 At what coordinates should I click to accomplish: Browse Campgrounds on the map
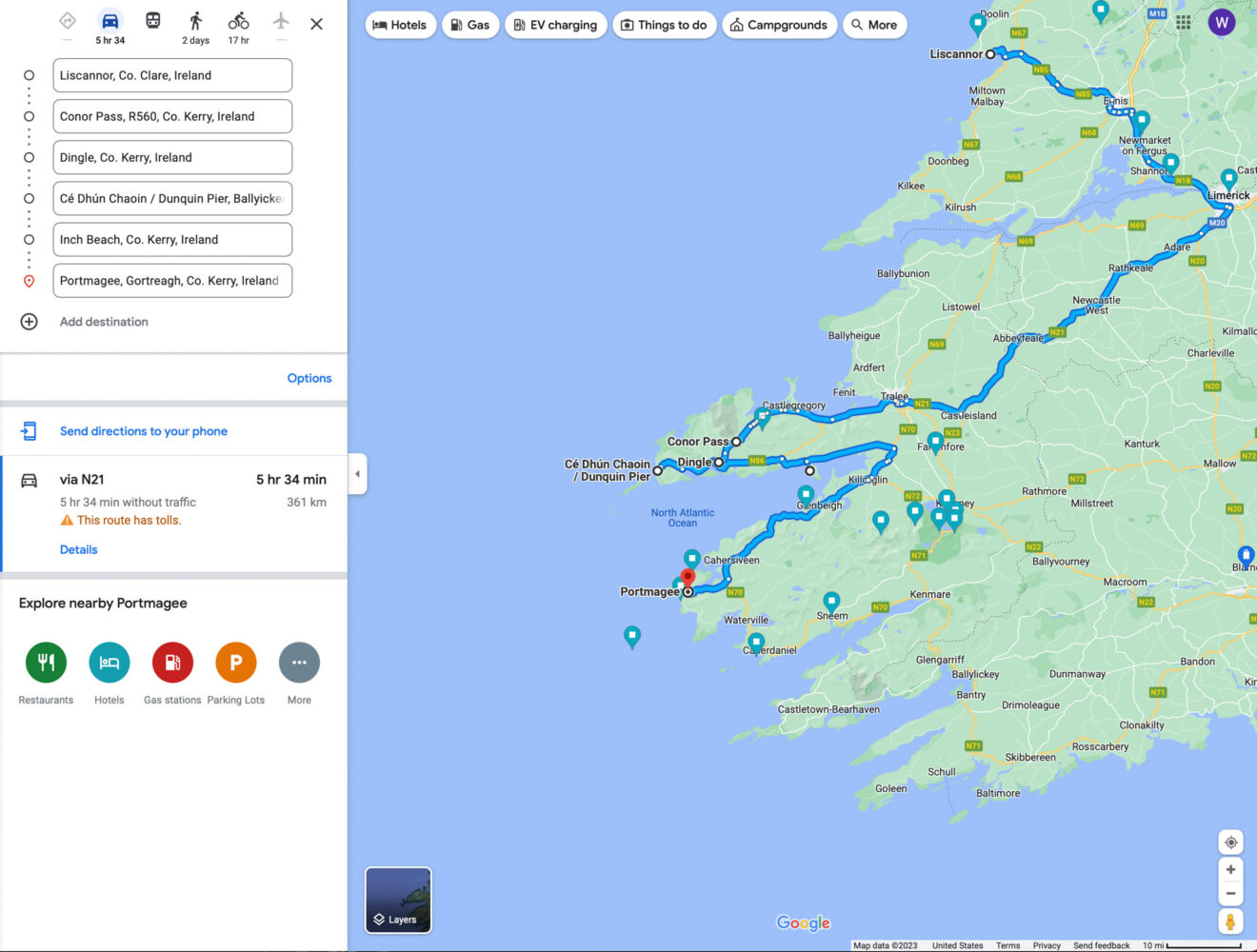click(x=779, y=25)
